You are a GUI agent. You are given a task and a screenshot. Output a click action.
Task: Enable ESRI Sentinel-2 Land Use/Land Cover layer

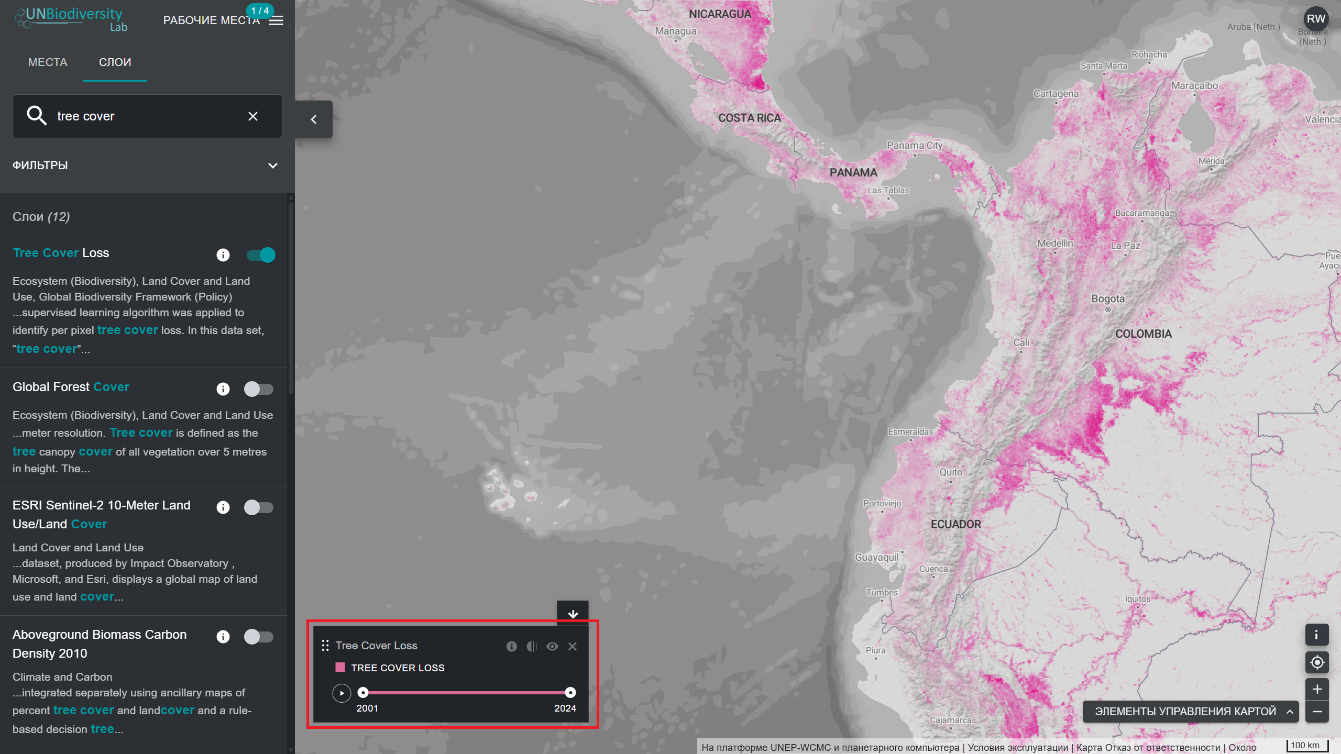(x=258, y=507)
